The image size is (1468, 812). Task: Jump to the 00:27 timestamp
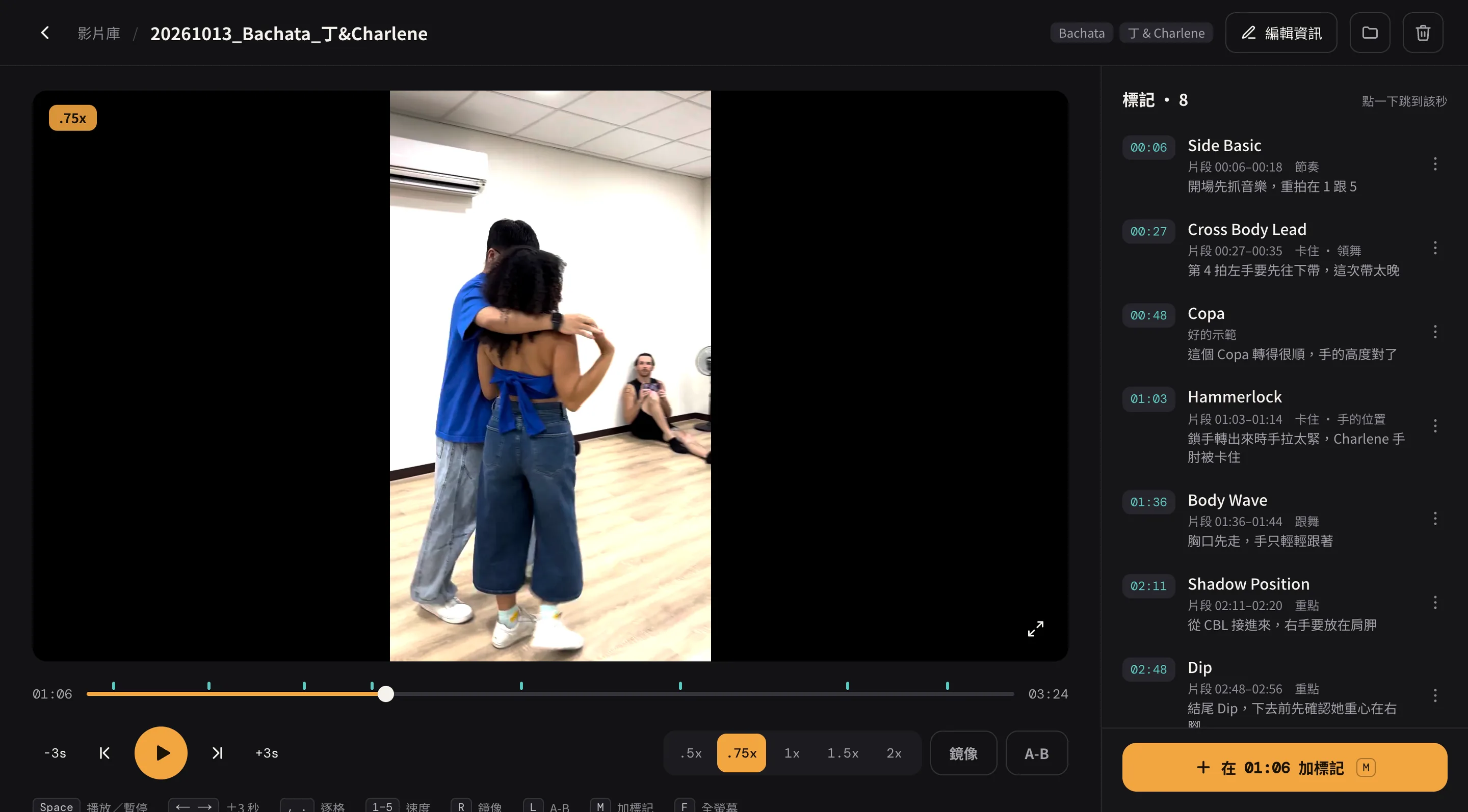(1148, 231)
